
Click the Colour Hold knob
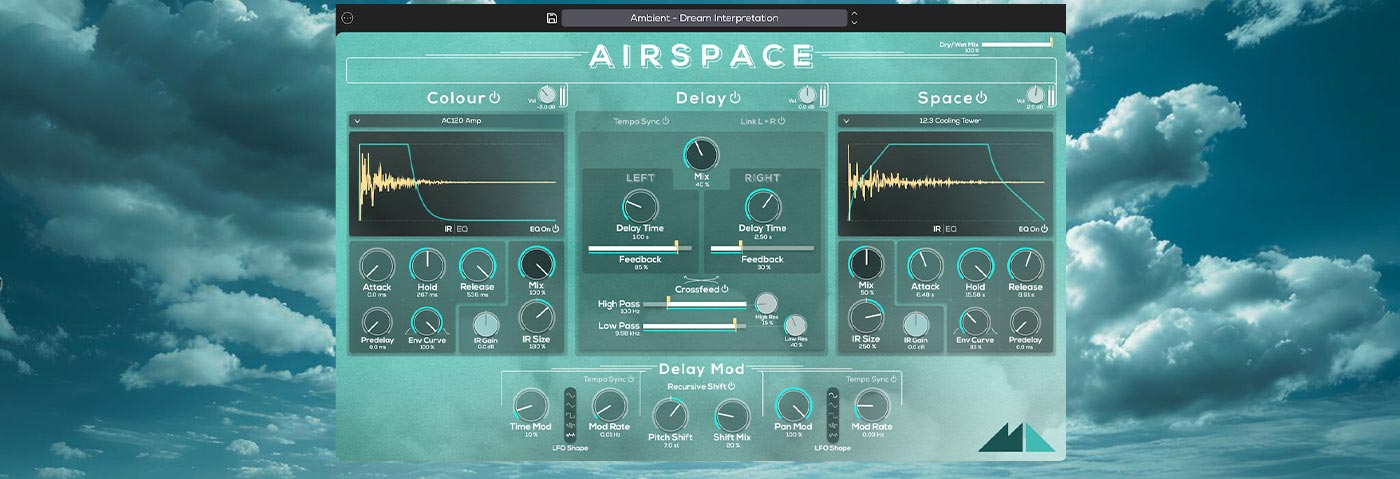click(427, 265)
